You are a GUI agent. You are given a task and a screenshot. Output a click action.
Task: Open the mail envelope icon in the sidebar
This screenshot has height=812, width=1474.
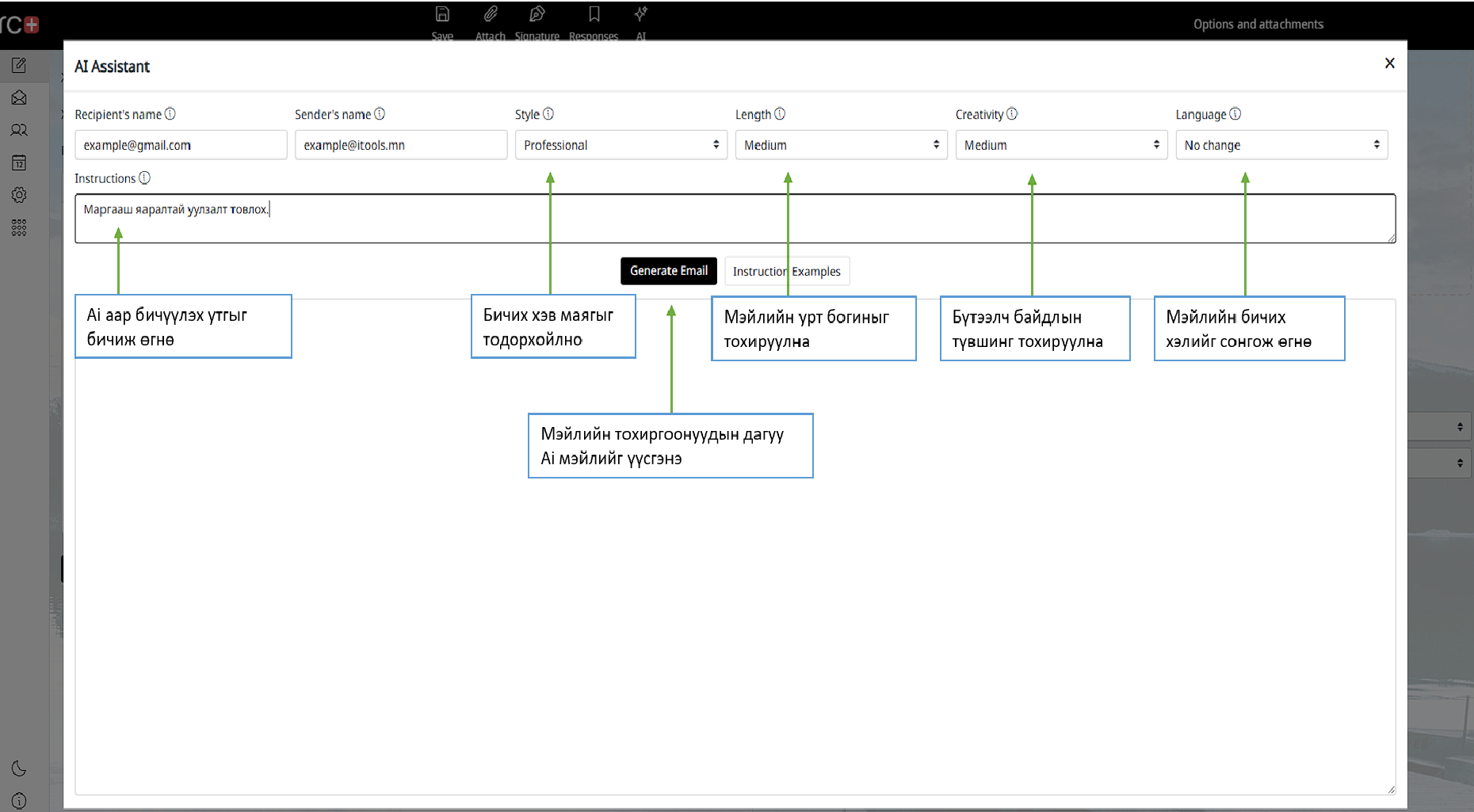pos(19,97)
